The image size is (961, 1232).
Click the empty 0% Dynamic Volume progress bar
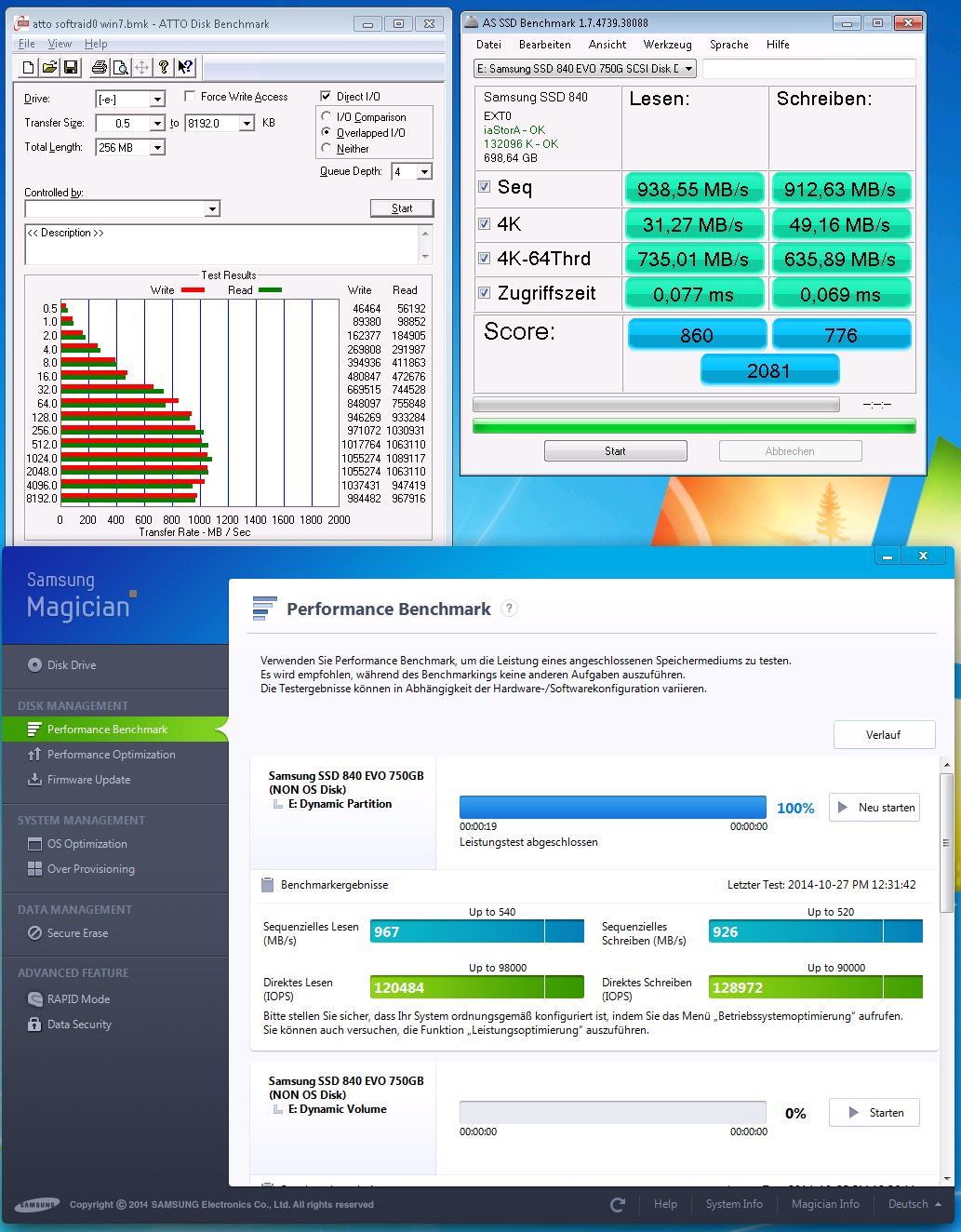click(613, 1113)
